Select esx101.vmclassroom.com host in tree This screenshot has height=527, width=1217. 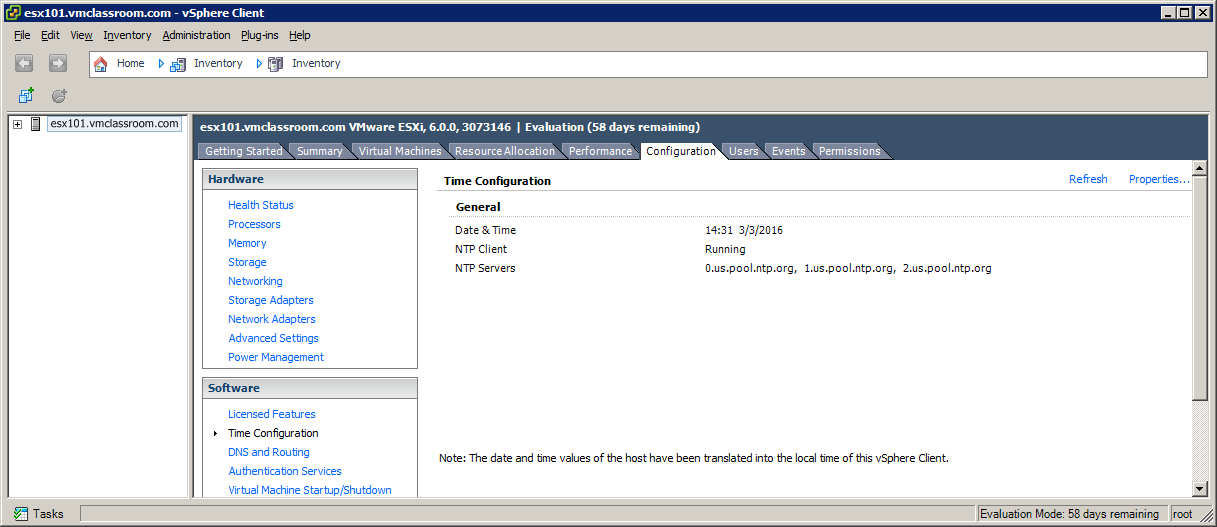tap(114, 124)
